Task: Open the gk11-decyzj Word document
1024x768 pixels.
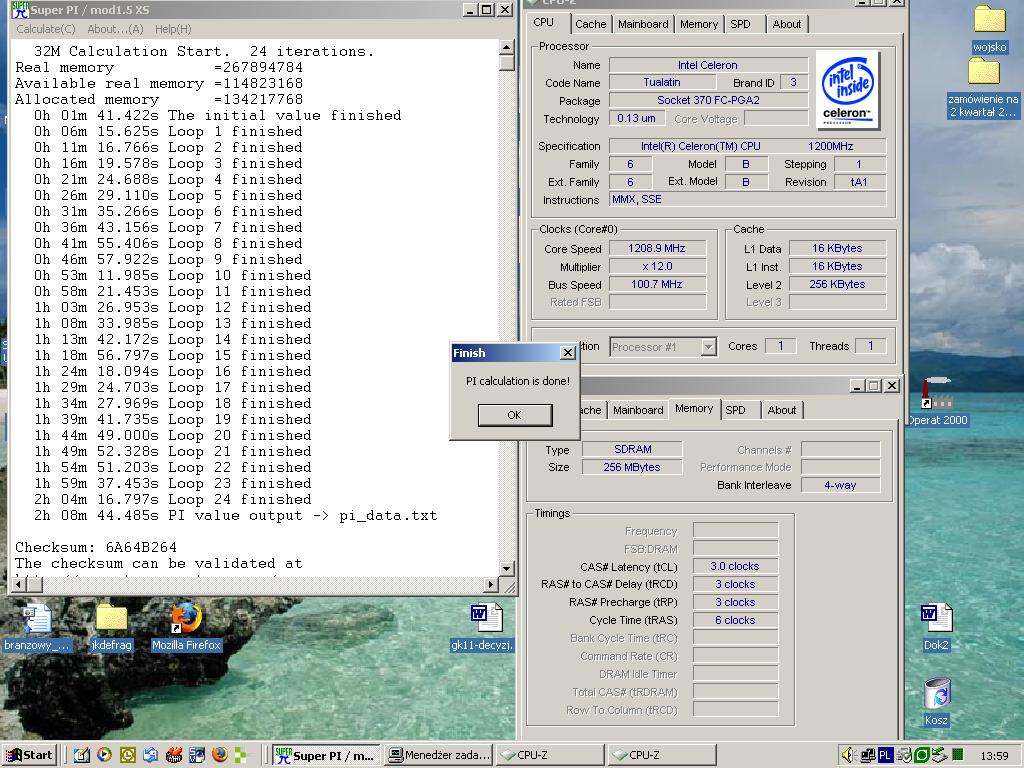Action: click(x=483, y=627)
